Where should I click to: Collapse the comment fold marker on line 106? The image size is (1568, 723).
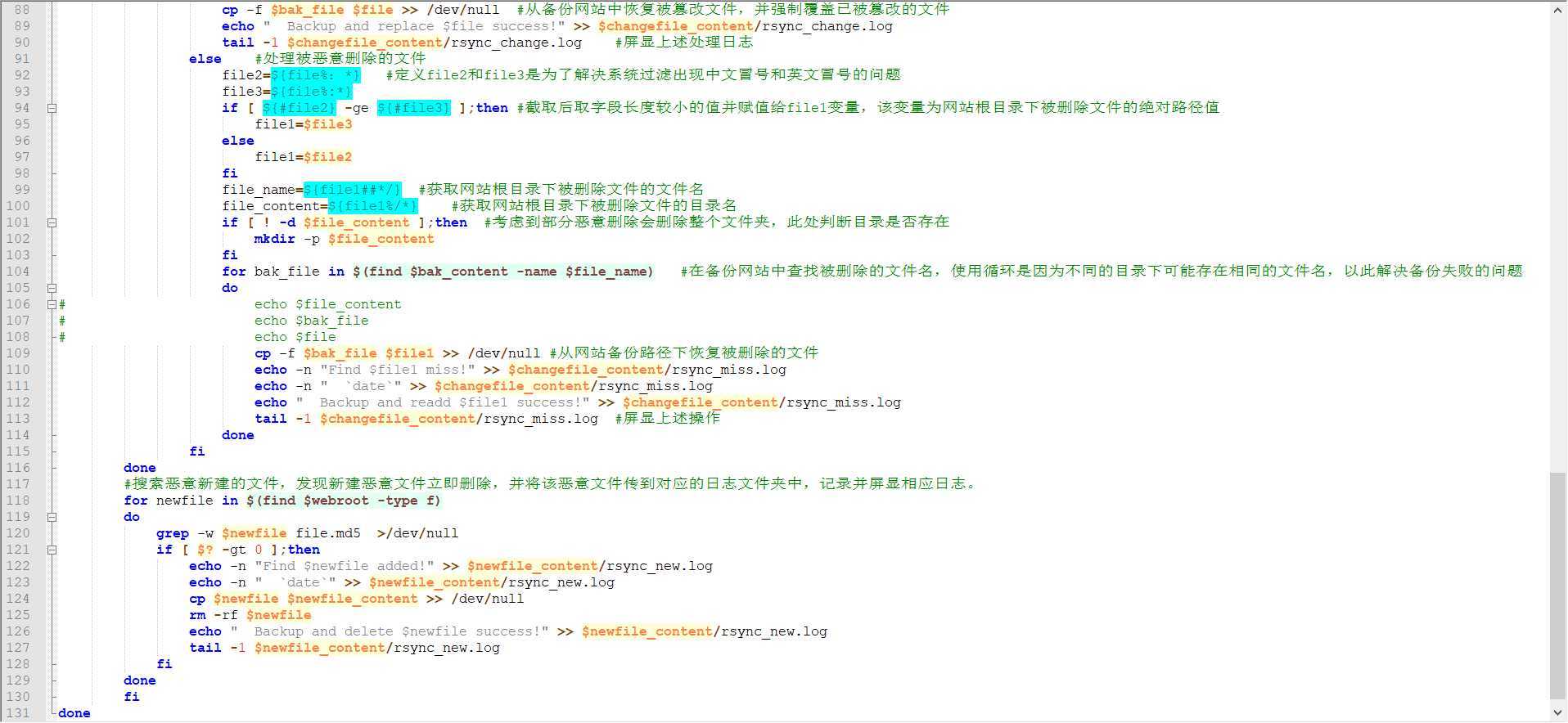[x=52, y=304]
